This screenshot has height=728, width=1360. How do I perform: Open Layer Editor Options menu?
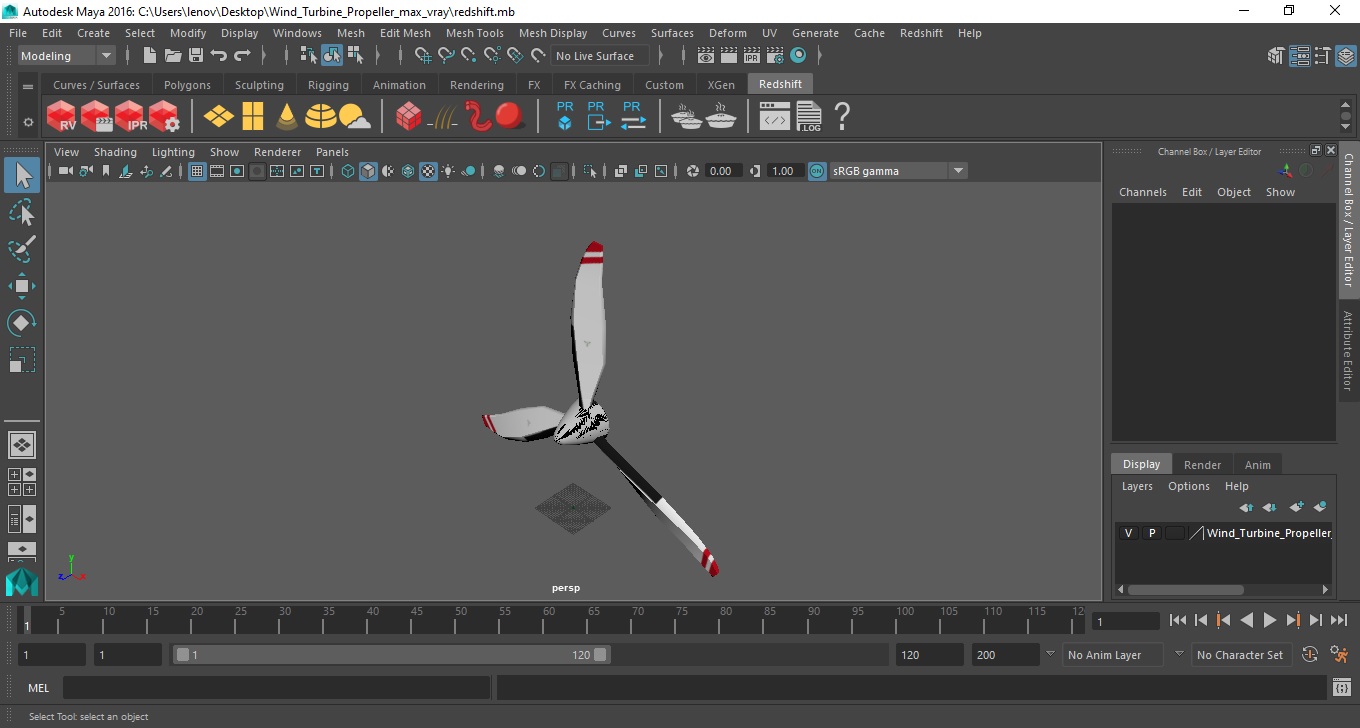click(1189, 486)
